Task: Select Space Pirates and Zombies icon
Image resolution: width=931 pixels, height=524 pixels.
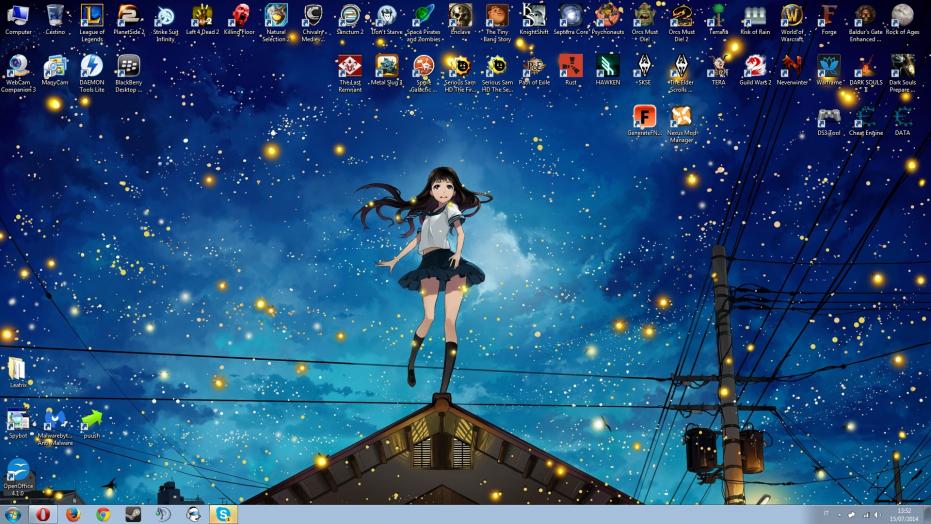Action: pyautogui.click(x=423, y=23)
